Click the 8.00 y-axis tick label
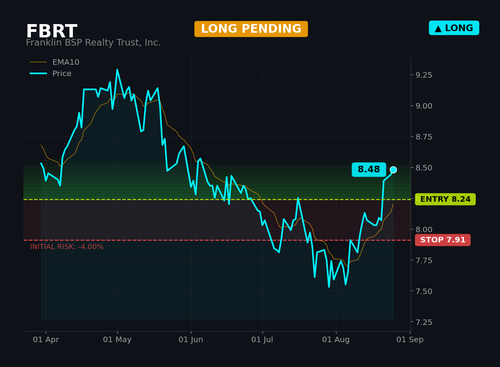 point(424,229)
